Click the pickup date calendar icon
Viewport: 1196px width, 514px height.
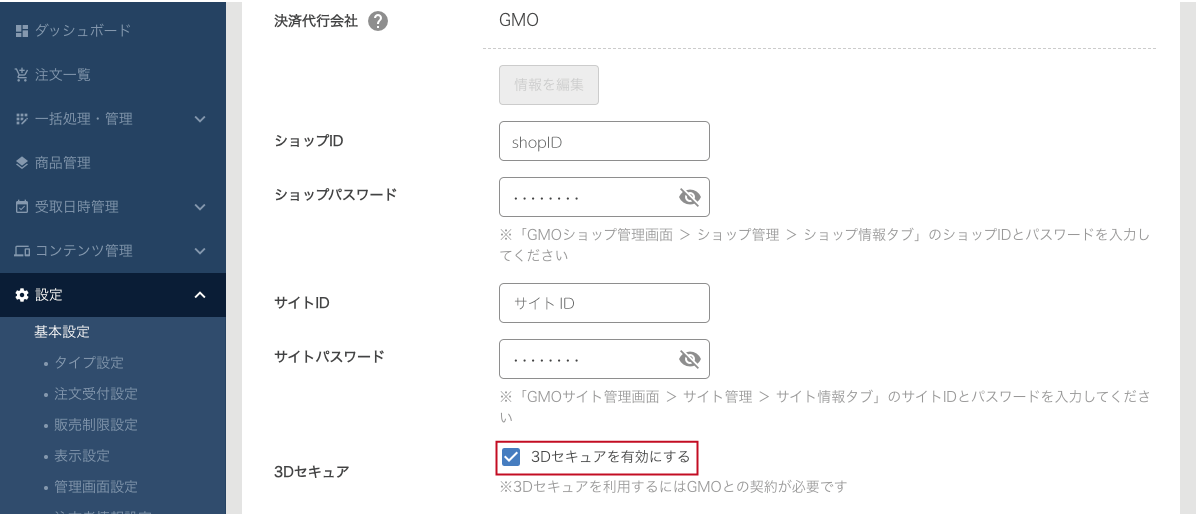(x=22, y=207)
